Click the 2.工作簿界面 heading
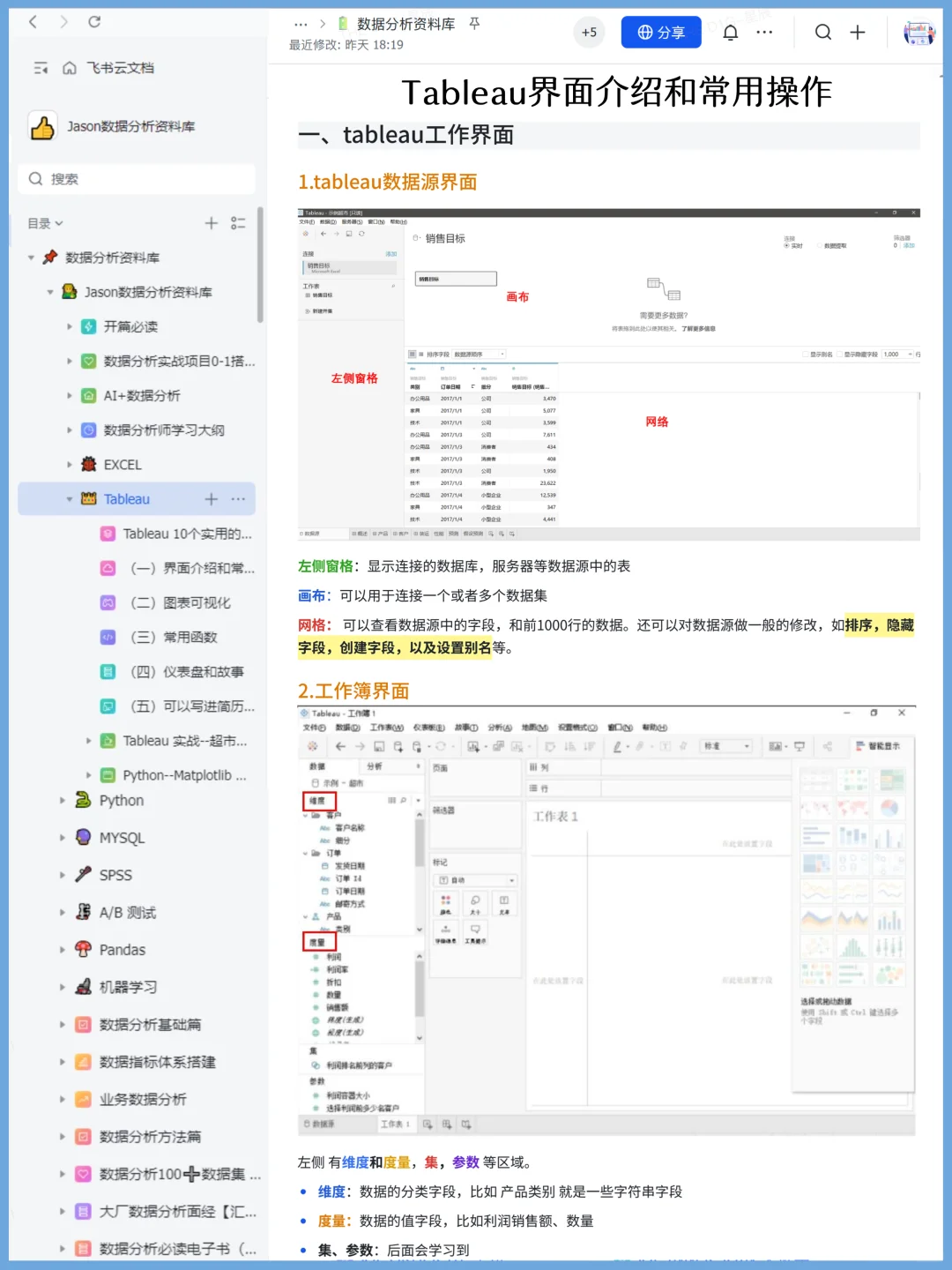Viewport: 952px width, 1270px height. pyautogui.click(x=353, y=691)
